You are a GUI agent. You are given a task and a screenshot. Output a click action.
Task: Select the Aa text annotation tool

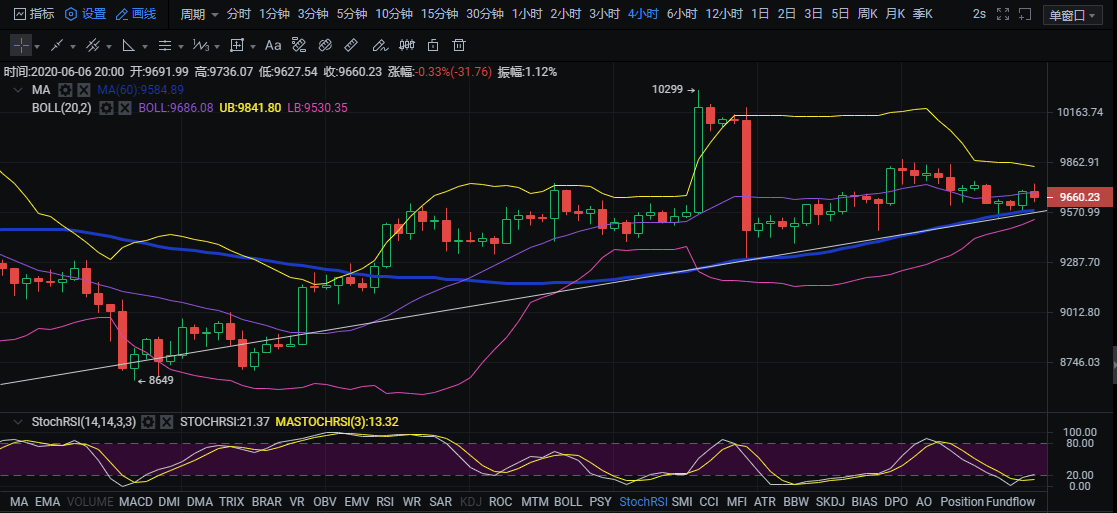coord(273,46)
